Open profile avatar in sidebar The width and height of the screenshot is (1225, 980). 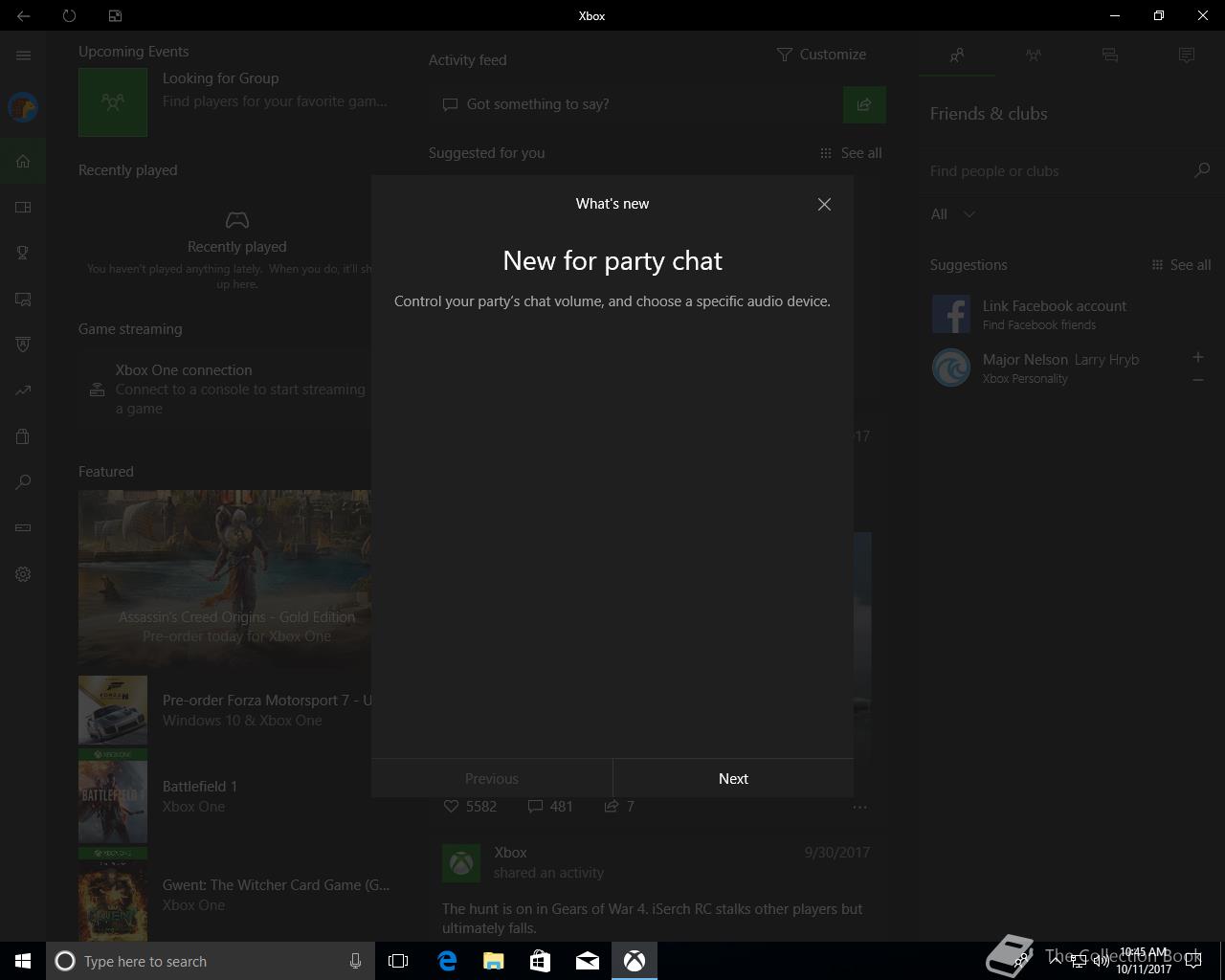(23, 107)
